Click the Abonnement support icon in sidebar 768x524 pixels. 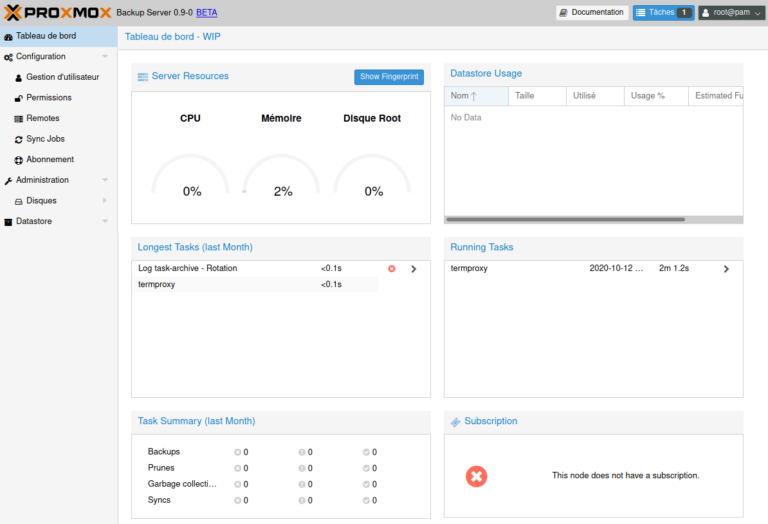(x=18, y=160)
